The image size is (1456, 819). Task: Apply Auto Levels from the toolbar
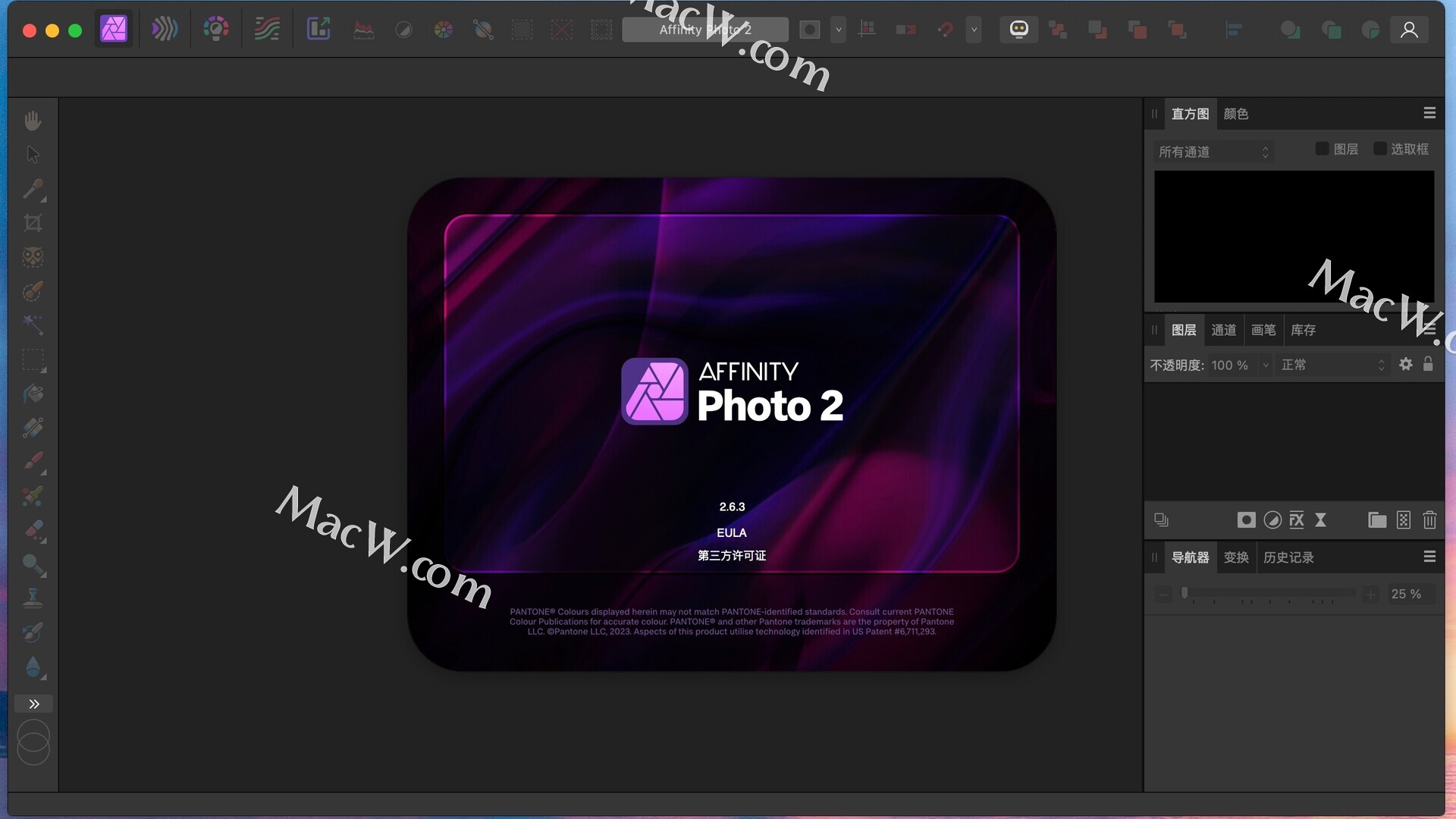point(364,30)
